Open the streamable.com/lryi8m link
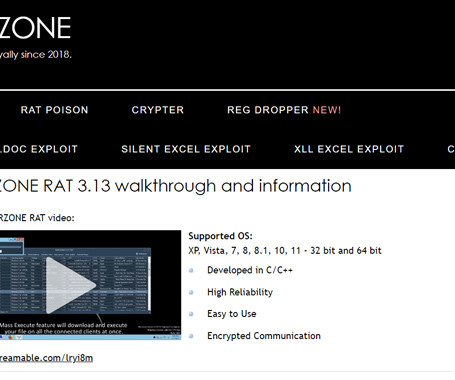 point(46,358)
